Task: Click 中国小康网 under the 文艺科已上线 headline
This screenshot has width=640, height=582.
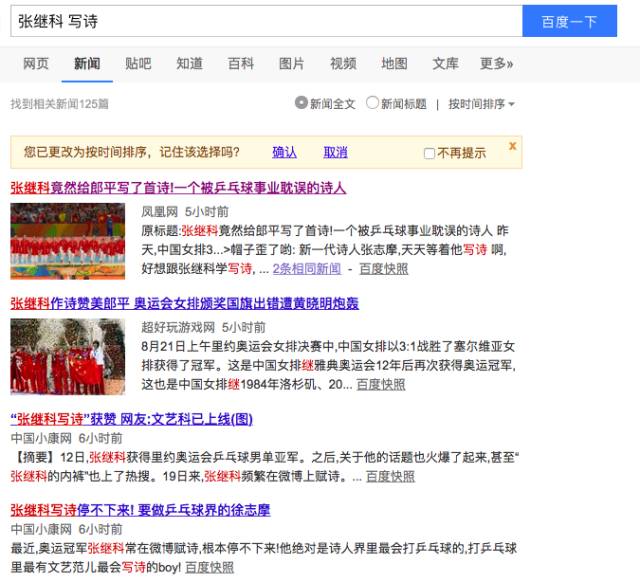Action: point(41,438)
